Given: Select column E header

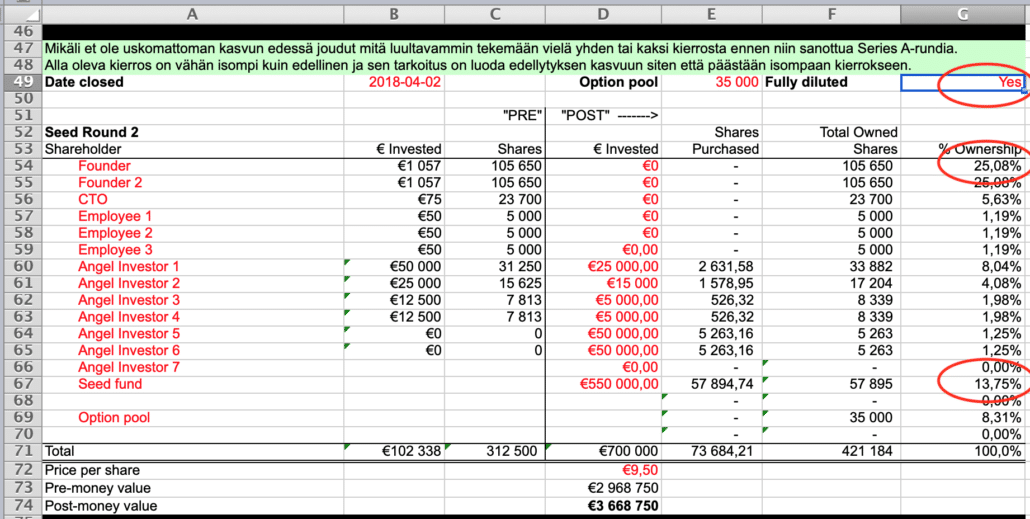Looking at the screenshot, I should point(711,14).
